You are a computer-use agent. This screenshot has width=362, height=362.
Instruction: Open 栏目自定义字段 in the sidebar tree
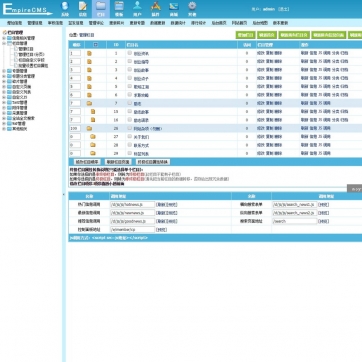[31, 60]
